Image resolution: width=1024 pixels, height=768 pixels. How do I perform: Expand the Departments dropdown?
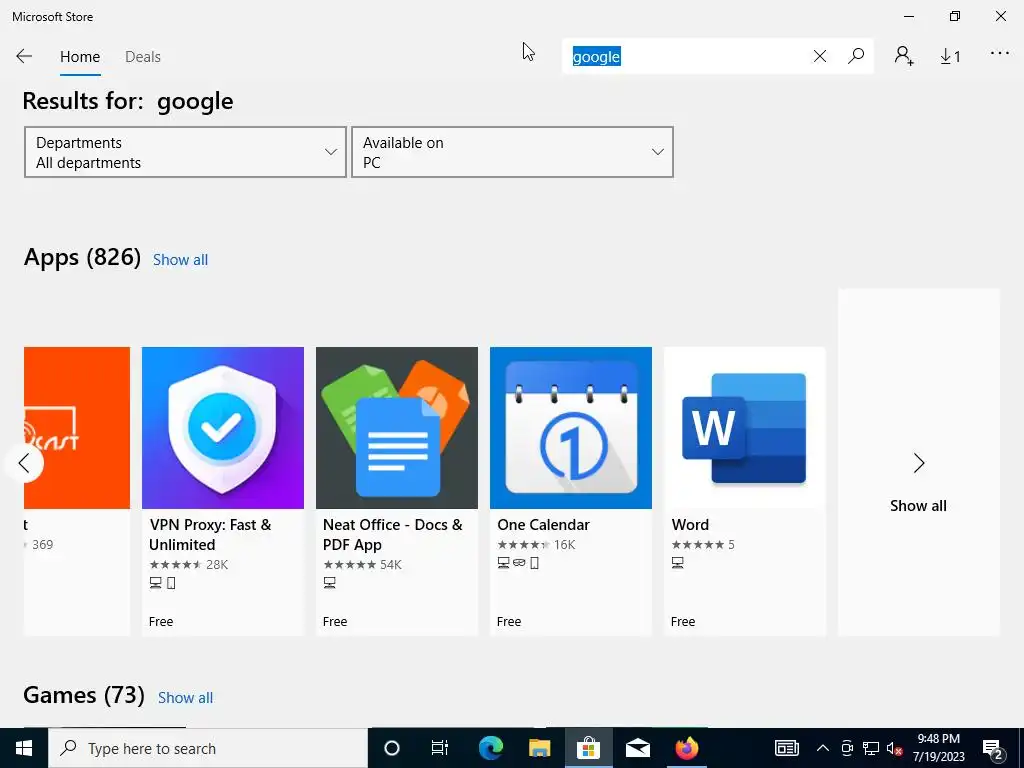click(x=185, y=152)
